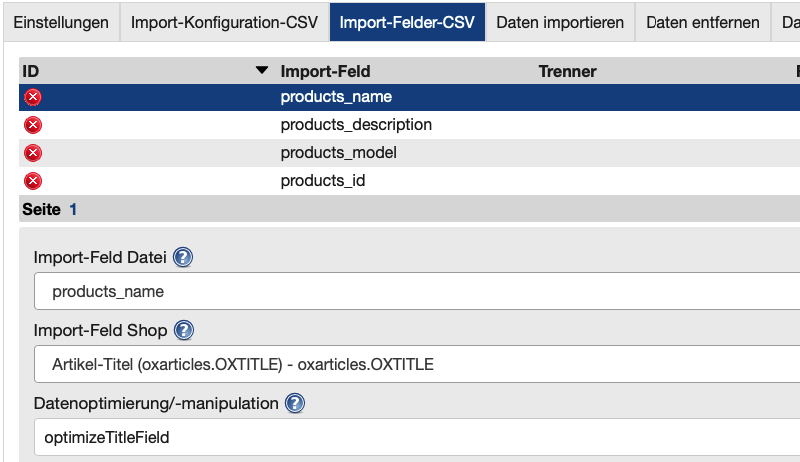Viewport: 800px width, 462px height.
Task: Delete the products_name row via red icon
Action: [33, 97]
